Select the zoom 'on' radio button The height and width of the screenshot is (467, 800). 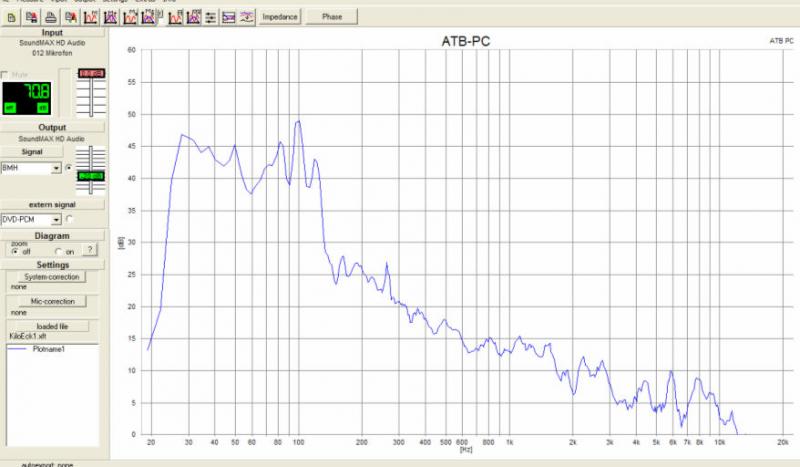[x=58, y=252]
